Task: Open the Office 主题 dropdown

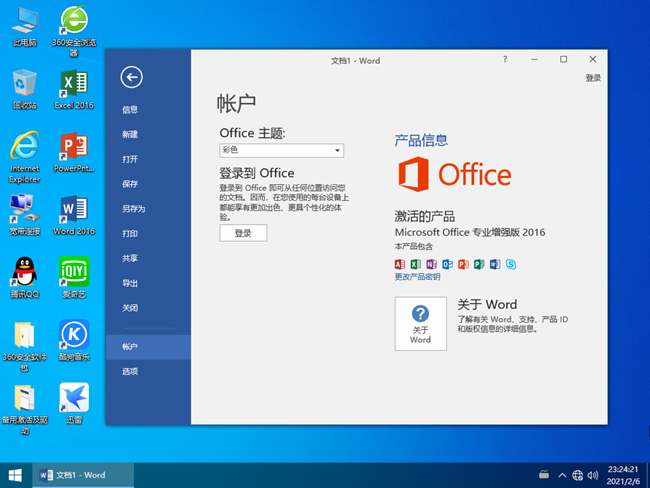Action: tap(281, 150)
